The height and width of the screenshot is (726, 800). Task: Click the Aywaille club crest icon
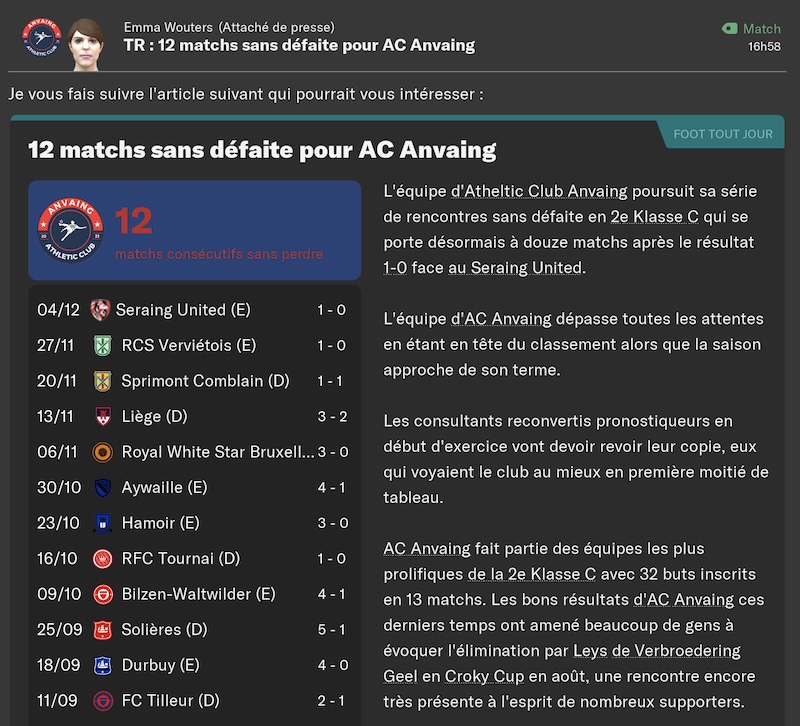click(x=103, y=488)
